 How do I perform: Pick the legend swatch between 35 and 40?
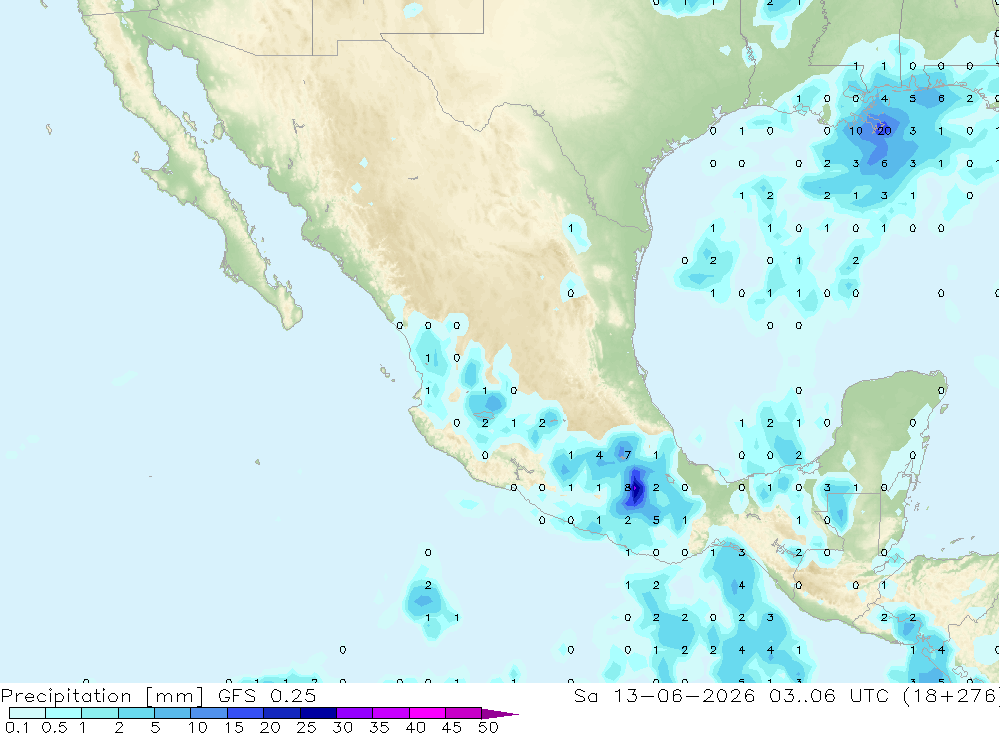pos(390,713)
